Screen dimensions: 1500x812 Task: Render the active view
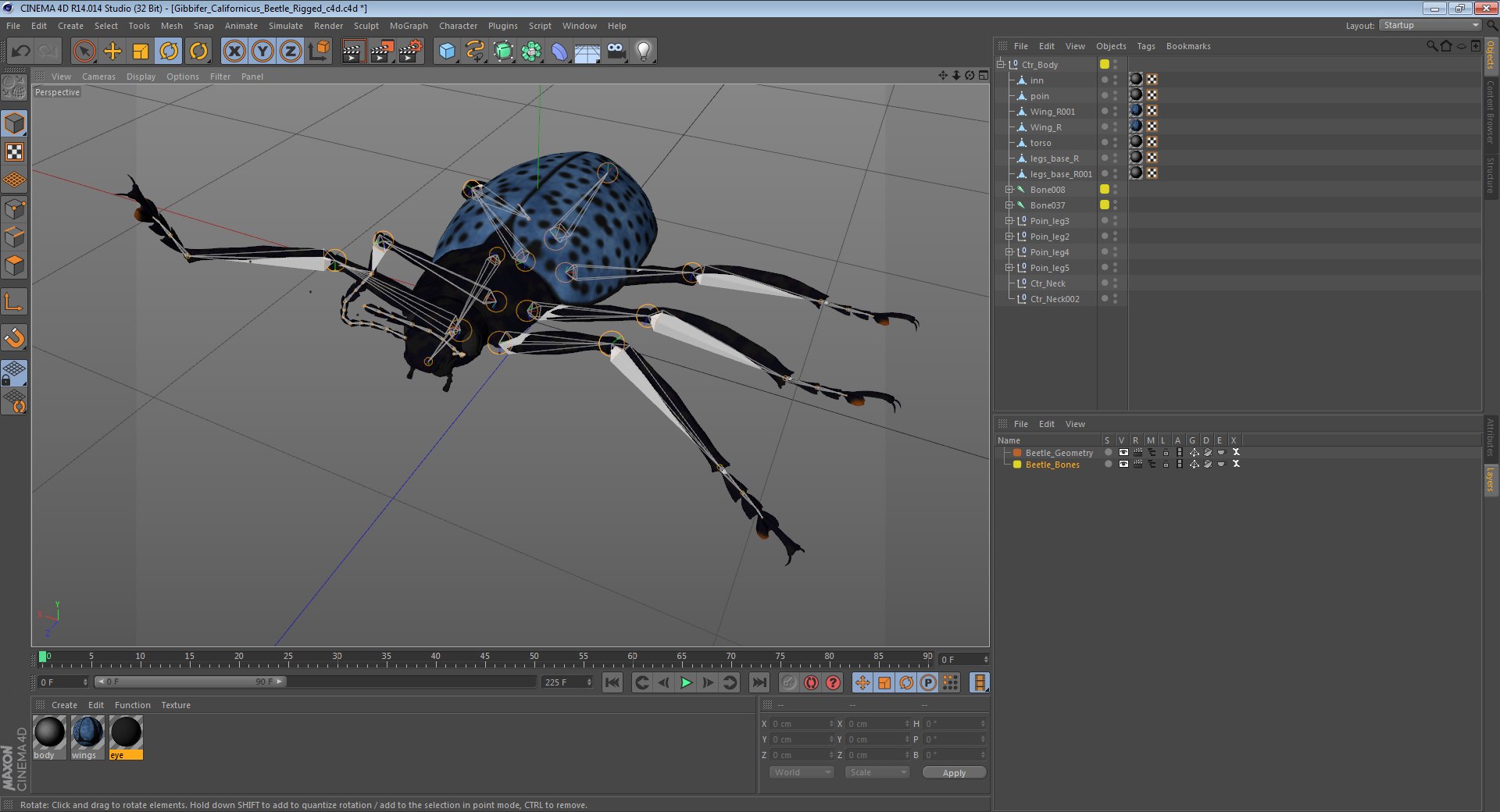(x=353, y=52)
